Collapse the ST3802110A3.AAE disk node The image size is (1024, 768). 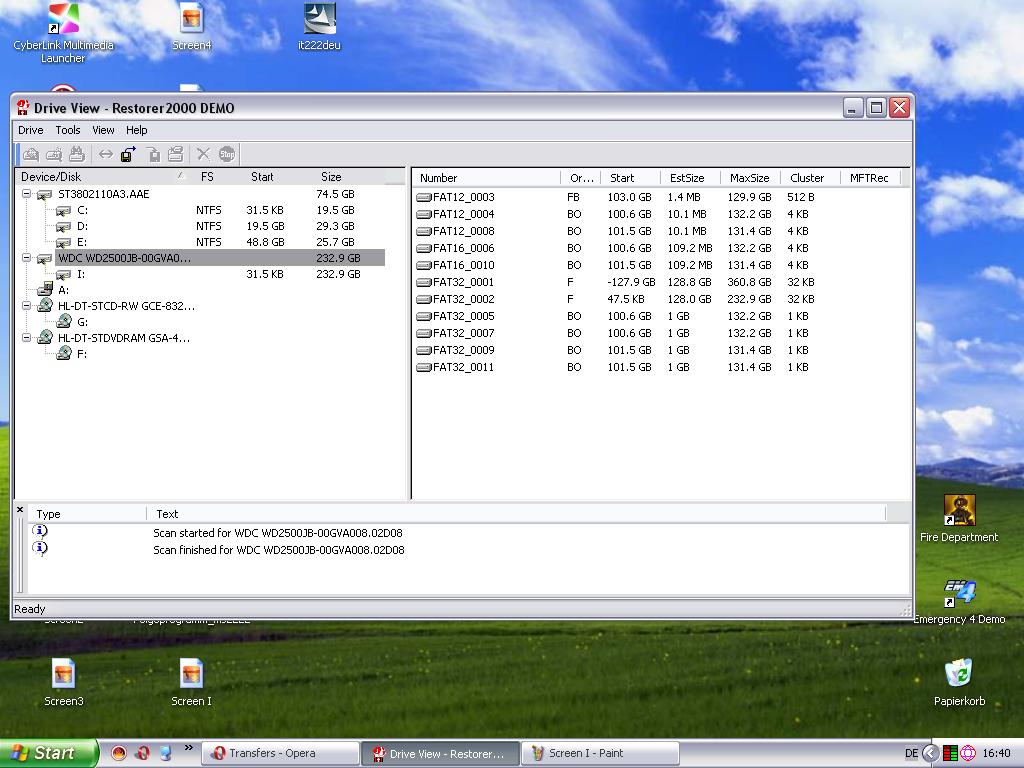[x=27, y=194]
